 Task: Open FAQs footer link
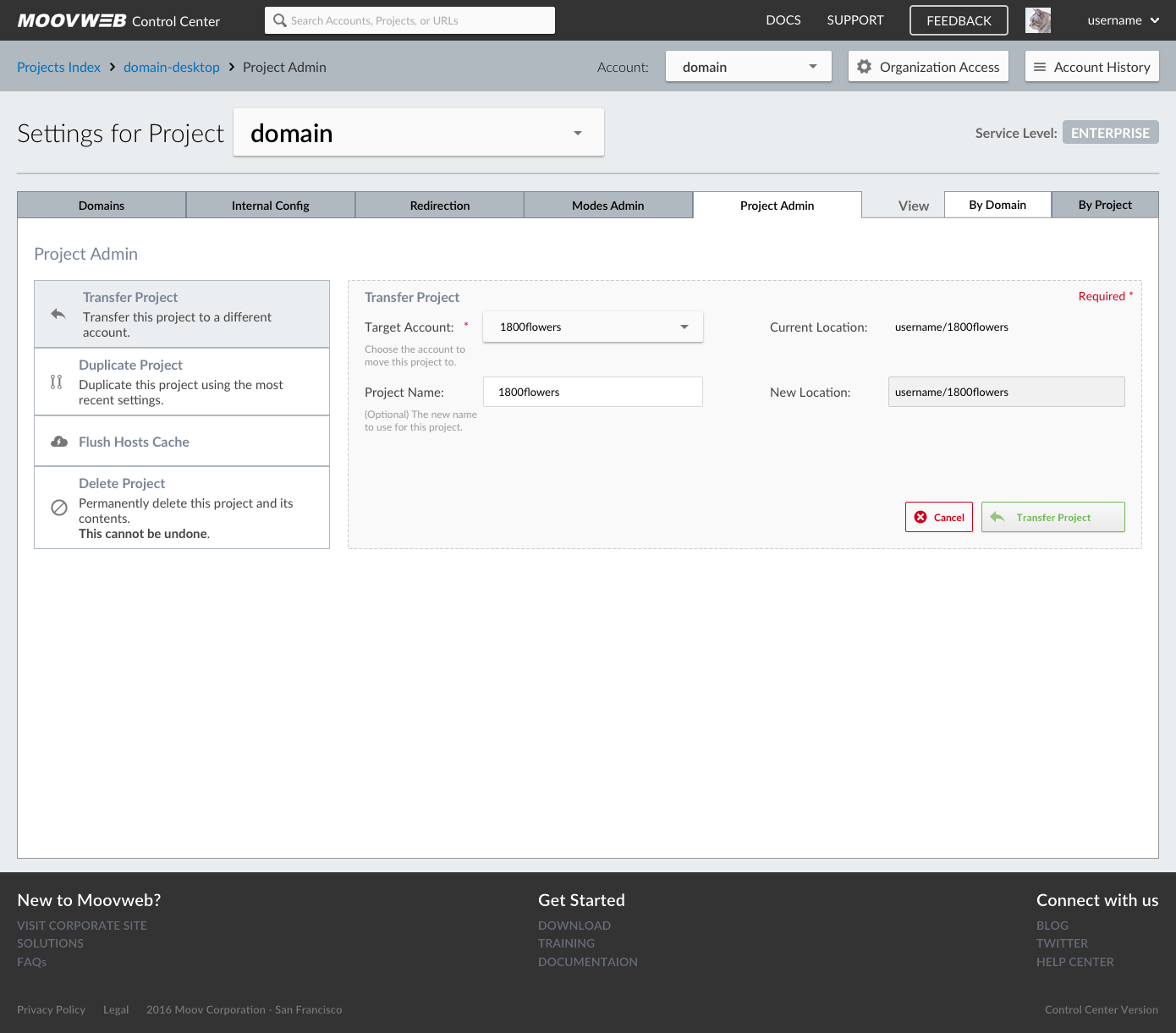[x=31, y=962]
